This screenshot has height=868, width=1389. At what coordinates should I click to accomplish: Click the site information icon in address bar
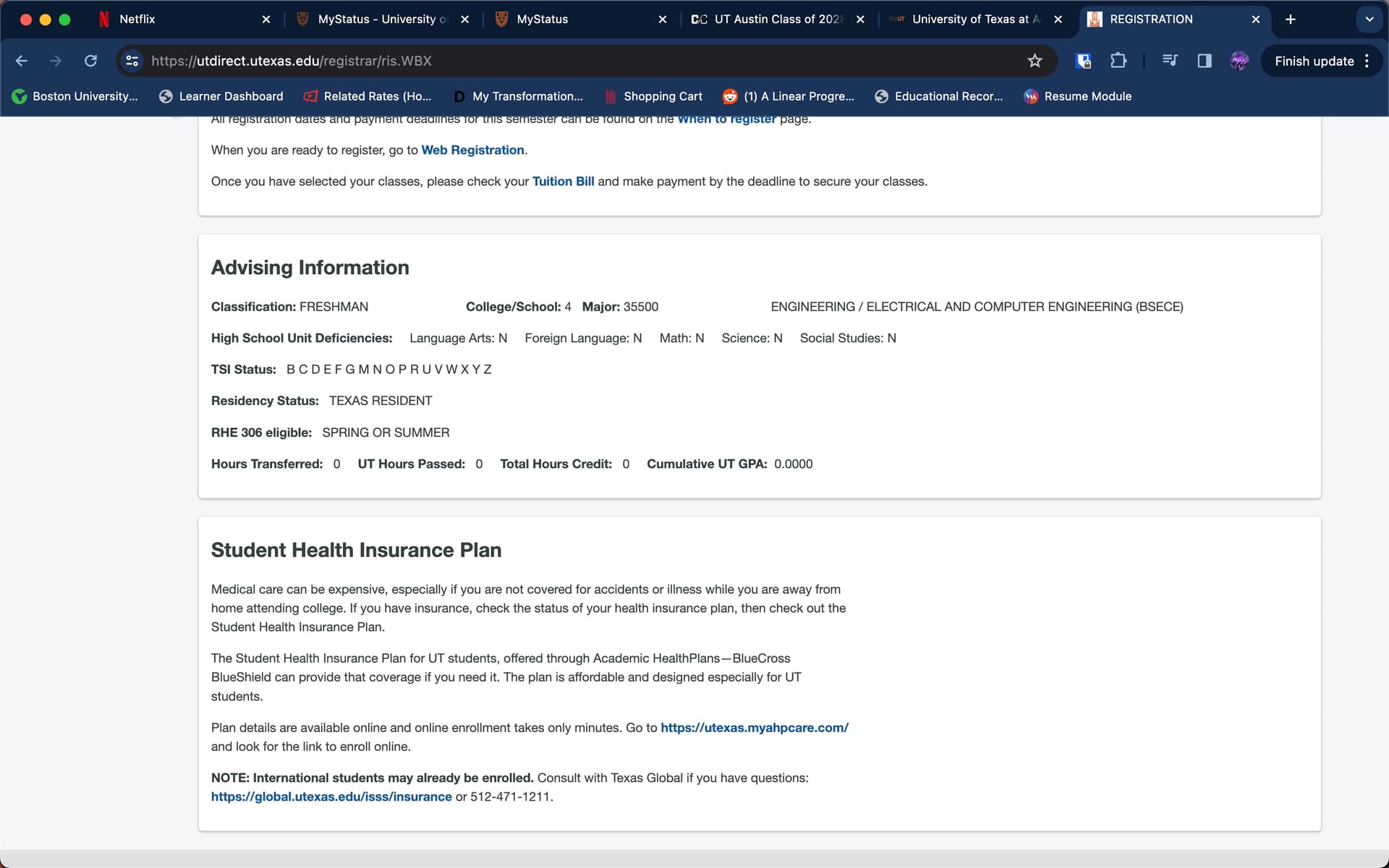[x=132, y=61]
